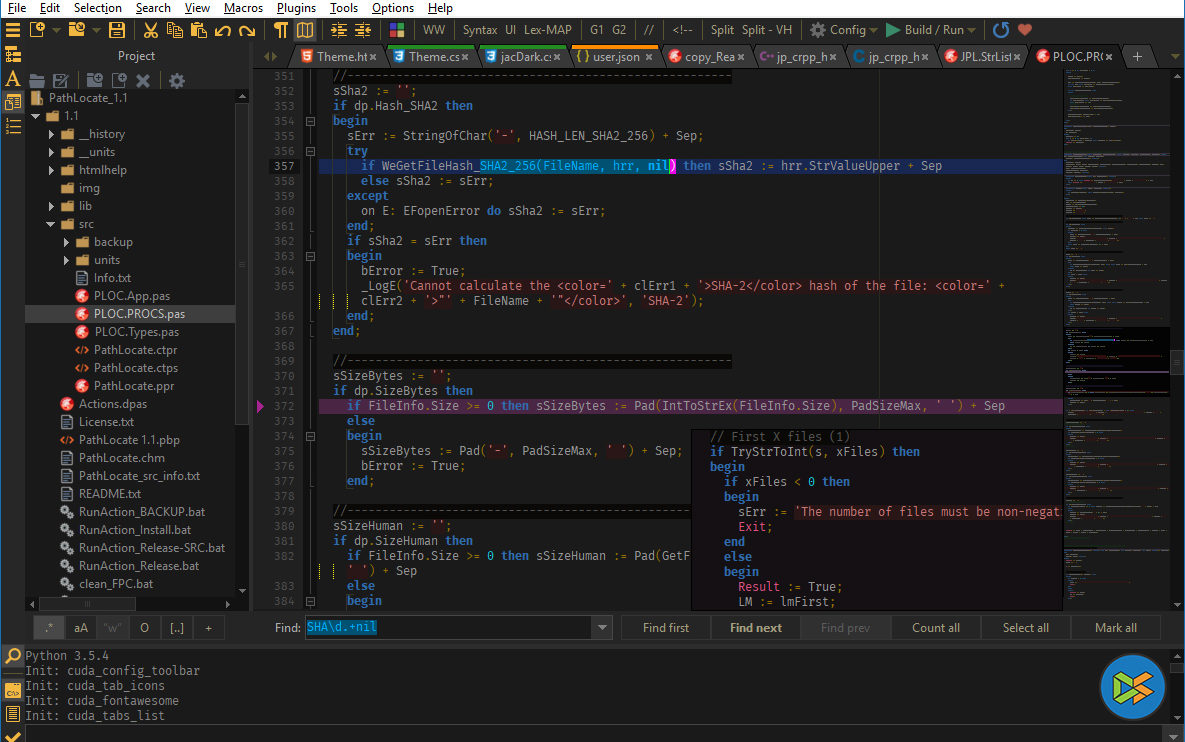Click the minimap toggle icon in toolbar
1185x742 pixels.
[x=305, y=30]
